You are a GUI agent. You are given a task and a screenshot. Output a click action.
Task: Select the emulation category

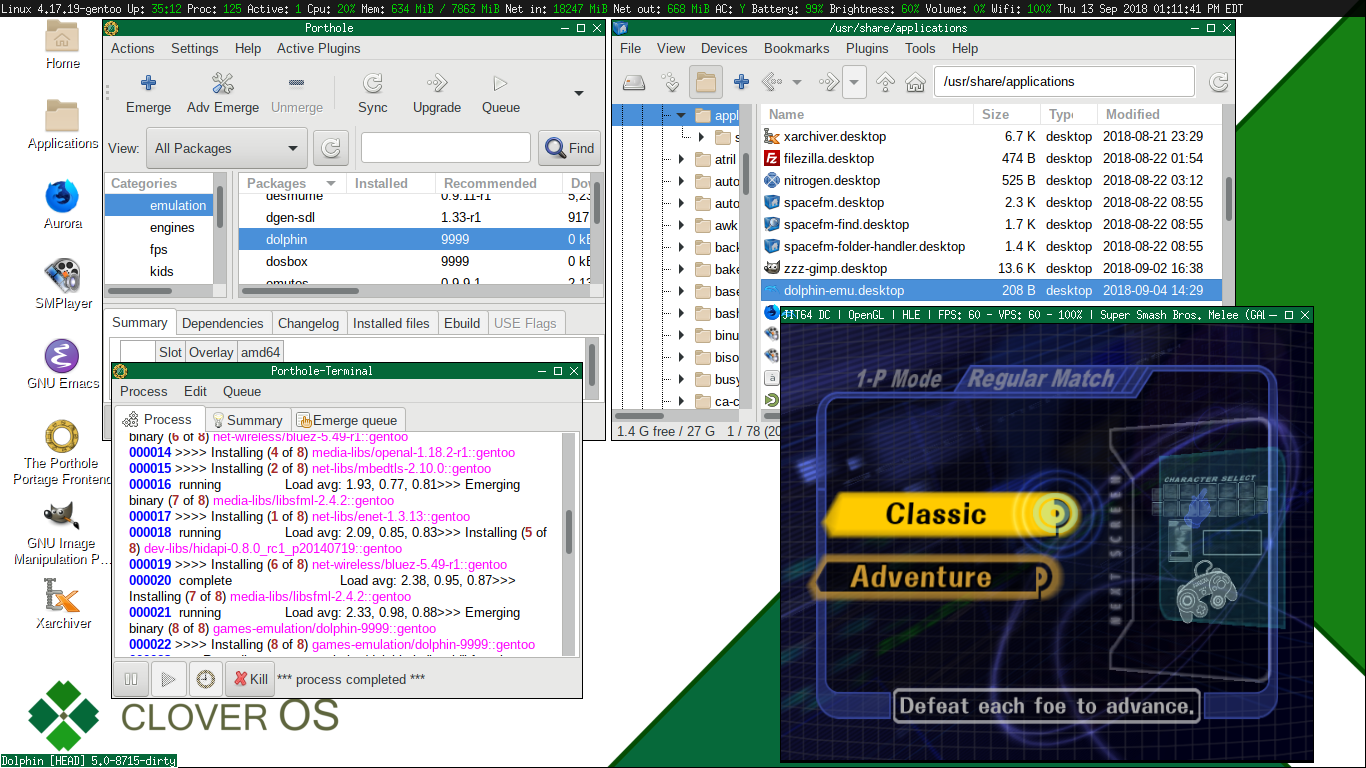(x=160, y=205)
